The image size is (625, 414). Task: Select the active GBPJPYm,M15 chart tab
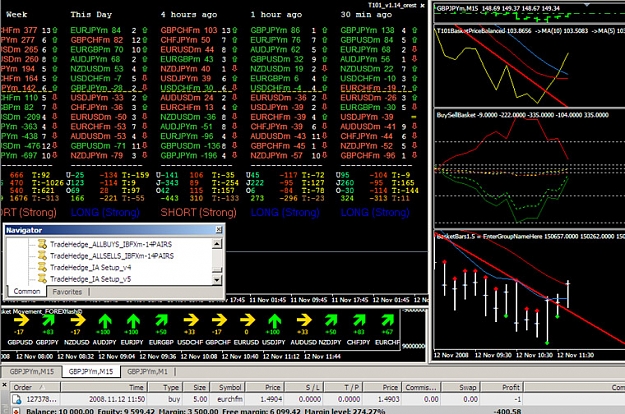90,371
